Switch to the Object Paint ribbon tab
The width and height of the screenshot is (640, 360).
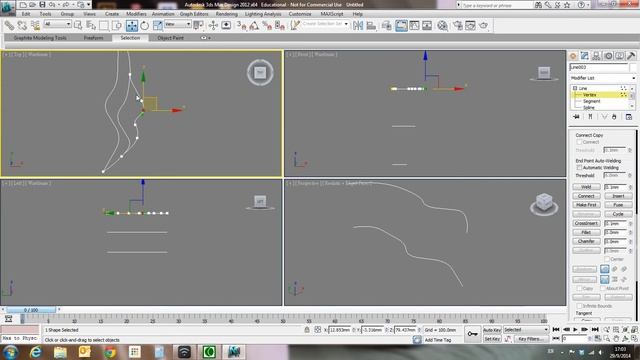click(171, 38)
